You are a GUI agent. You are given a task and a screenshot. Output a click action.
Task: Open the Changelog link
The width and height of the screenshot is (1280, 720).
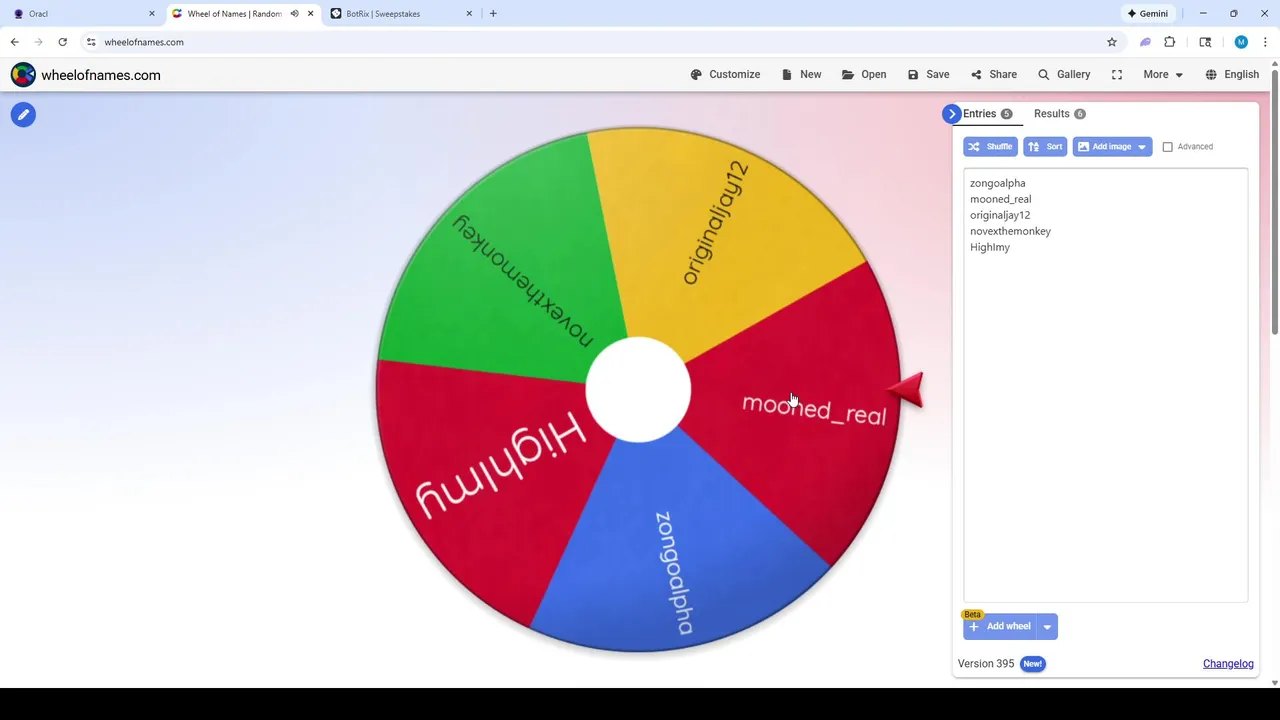pos(1228,664)
